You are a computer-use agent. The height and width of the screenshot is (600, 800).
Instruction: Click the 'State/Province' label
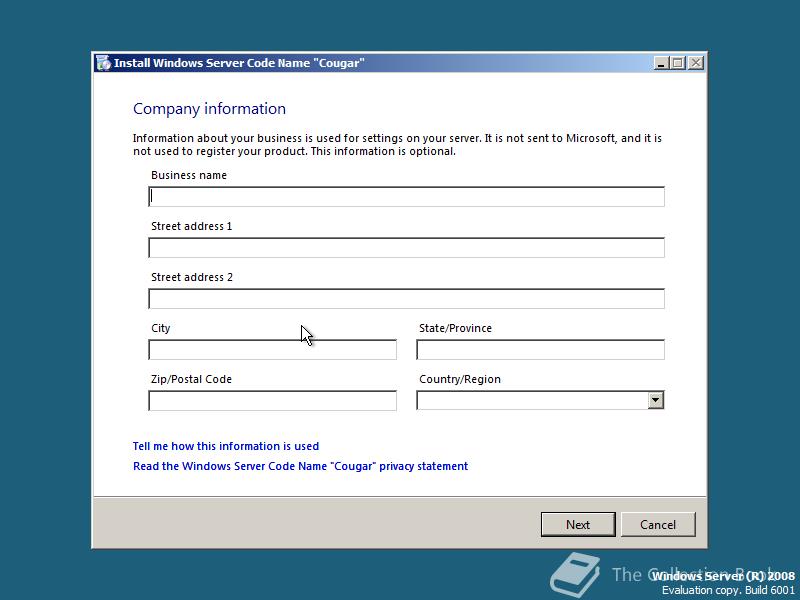tap(456, 328)
